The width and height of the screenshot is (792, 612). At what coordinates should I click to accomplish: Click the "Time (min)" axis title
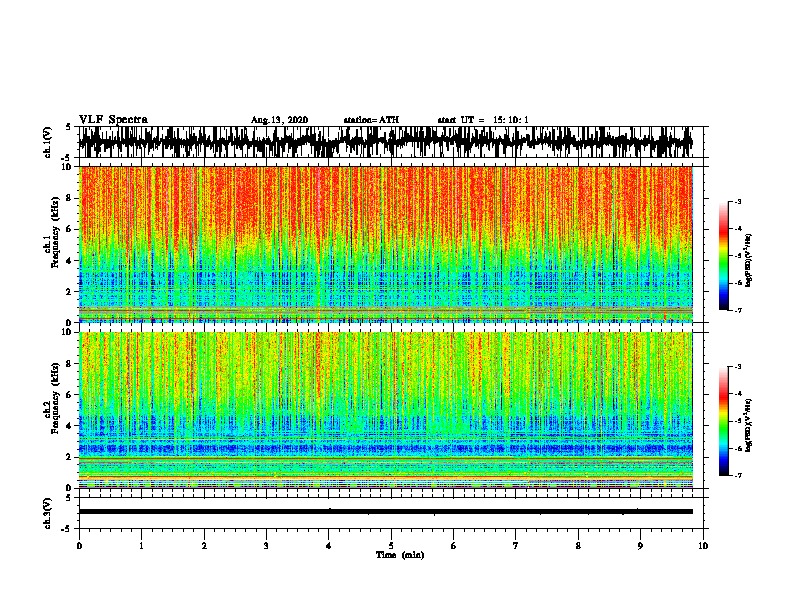(400, 555)
